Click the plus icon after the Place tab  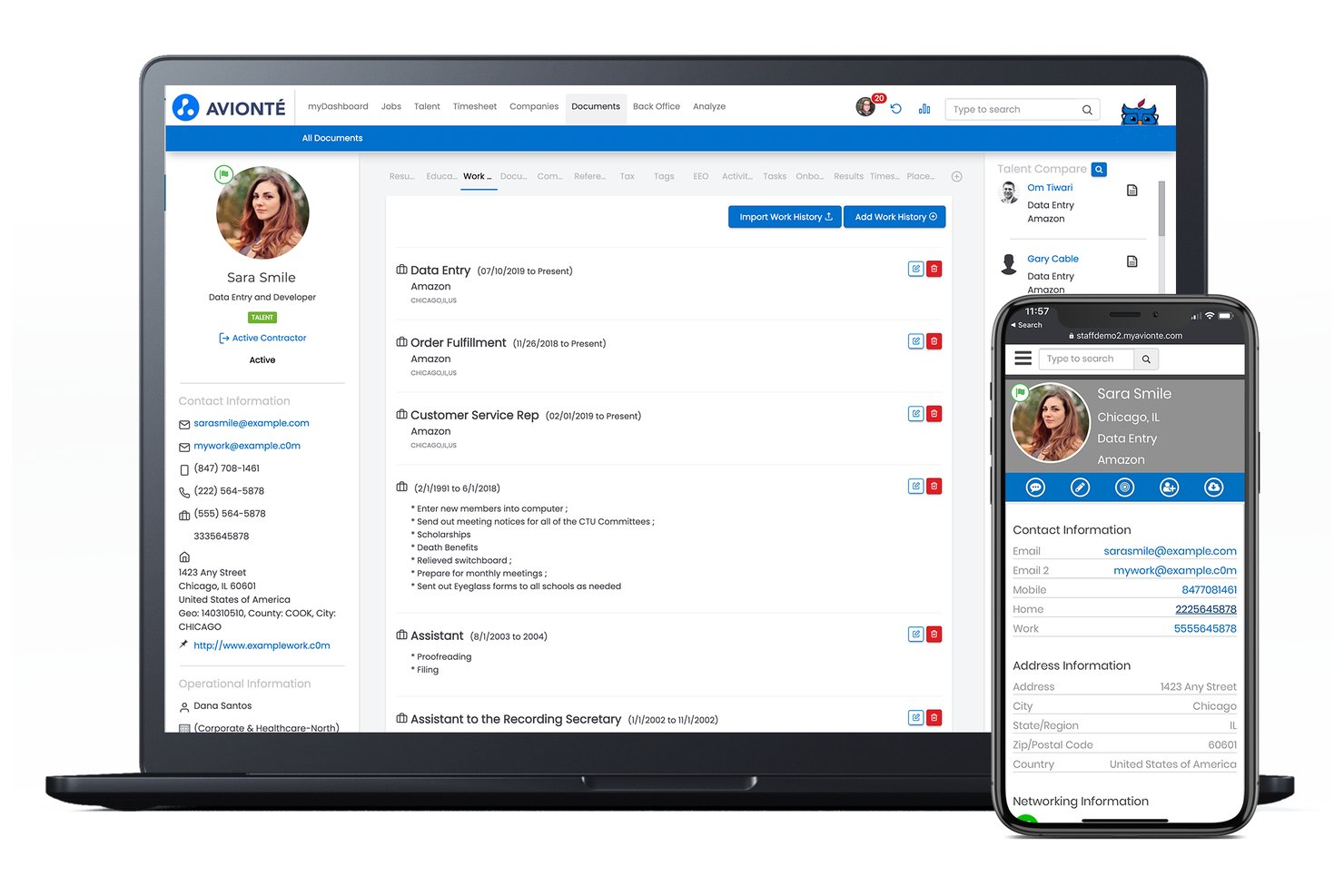pyautogui.click(x=956, y=176)
